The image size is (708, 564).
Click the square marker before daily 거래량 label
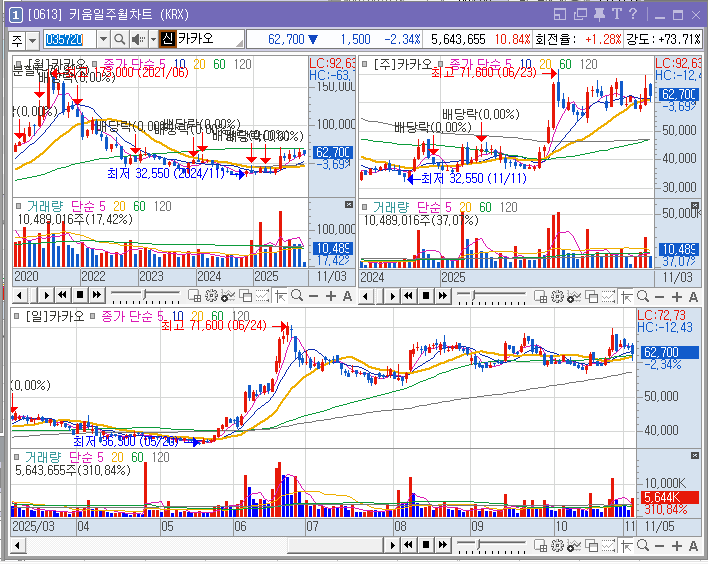[x=17, y=457]
